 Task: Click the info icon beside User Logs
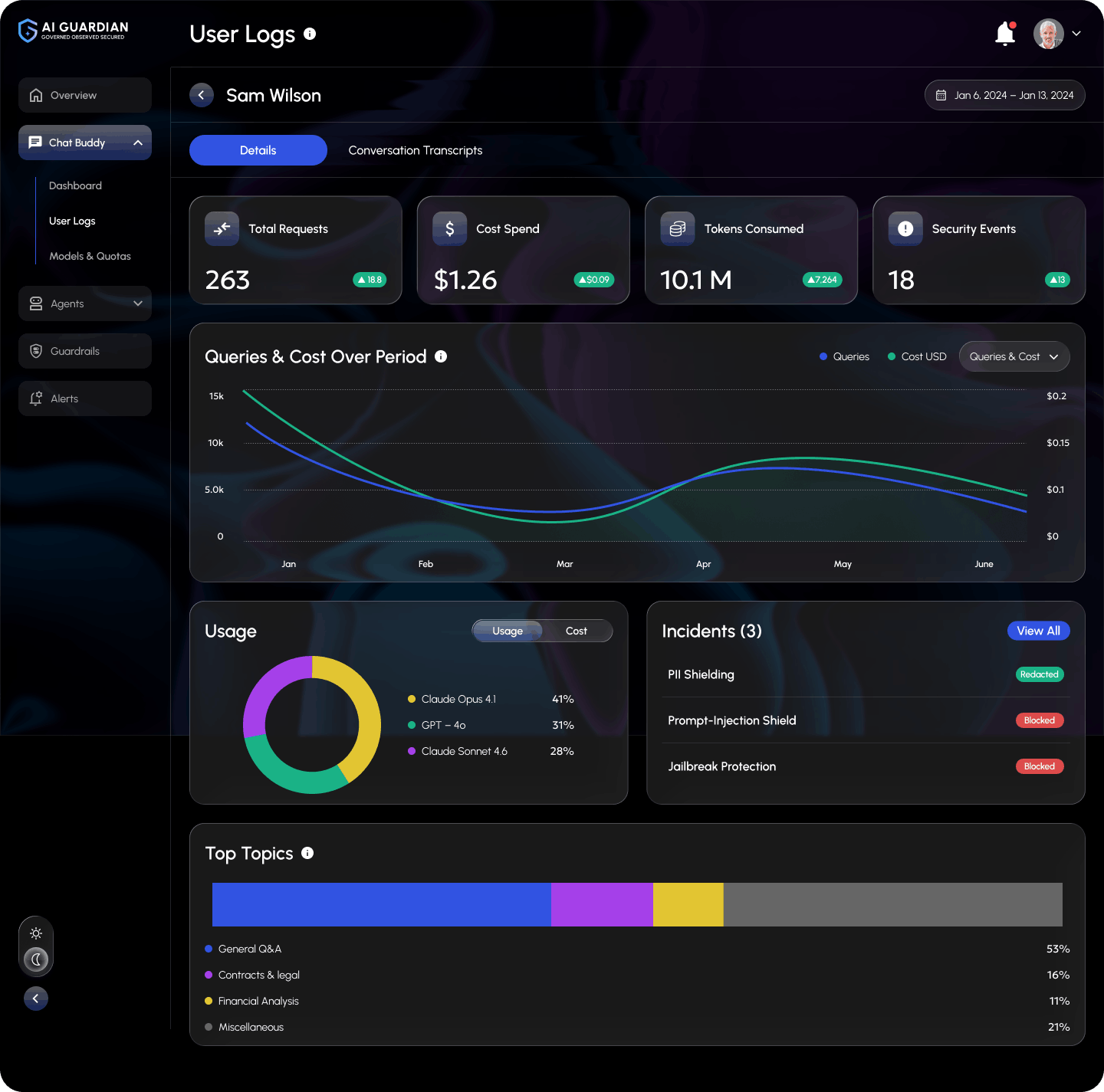(x=310, y=34)
